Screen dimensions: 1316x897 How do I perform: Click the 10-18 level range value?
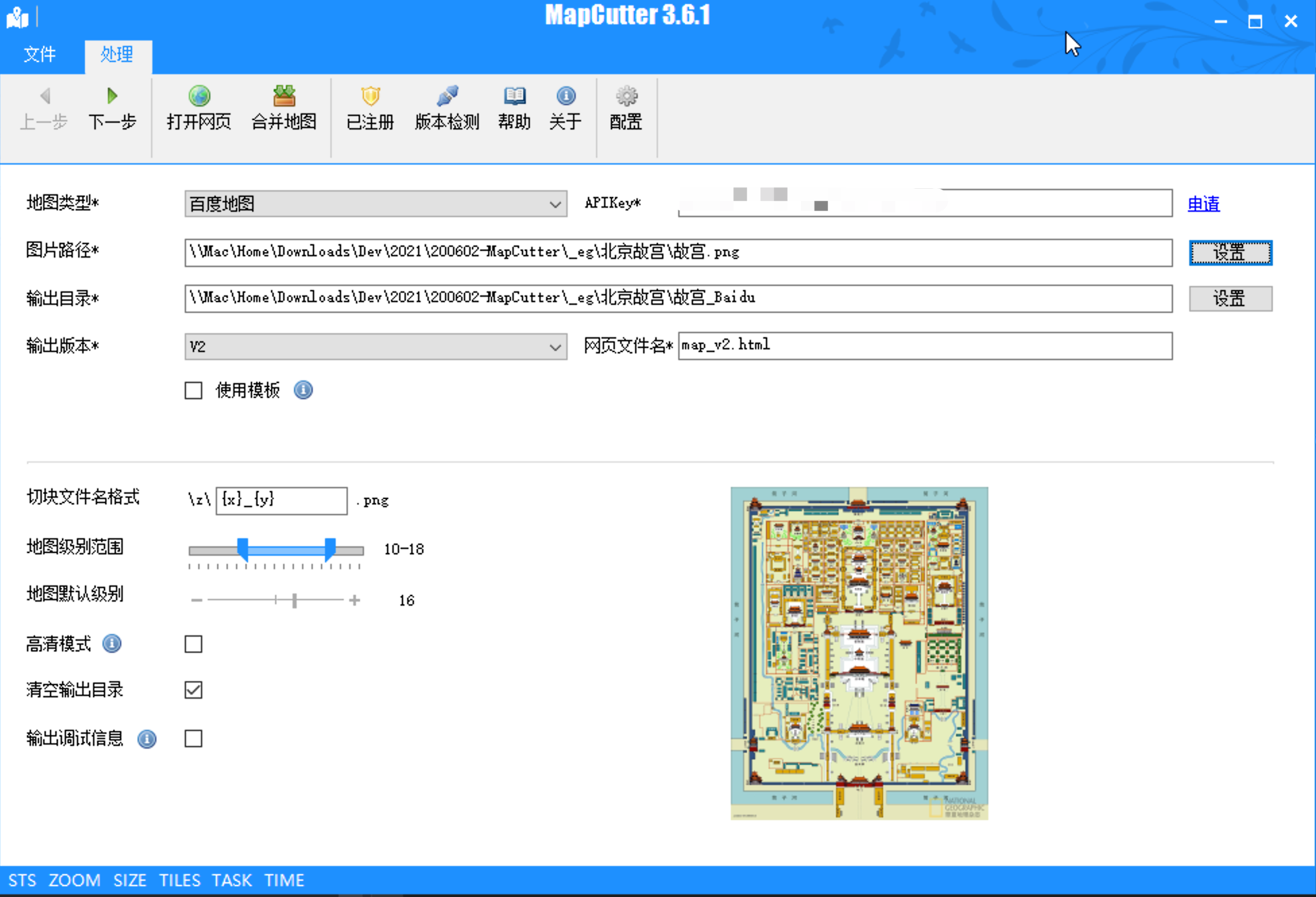pos(404,549)
